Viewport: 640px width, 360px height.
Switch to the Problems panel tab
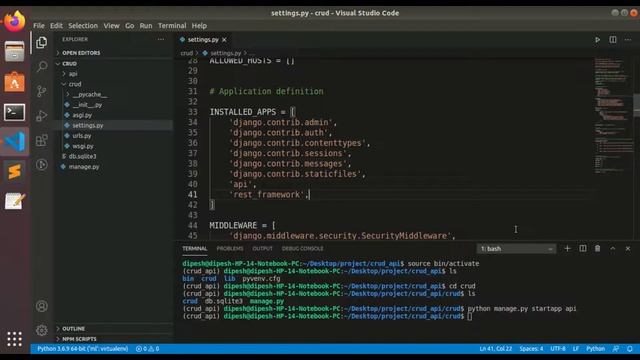[x=230, y=248]
